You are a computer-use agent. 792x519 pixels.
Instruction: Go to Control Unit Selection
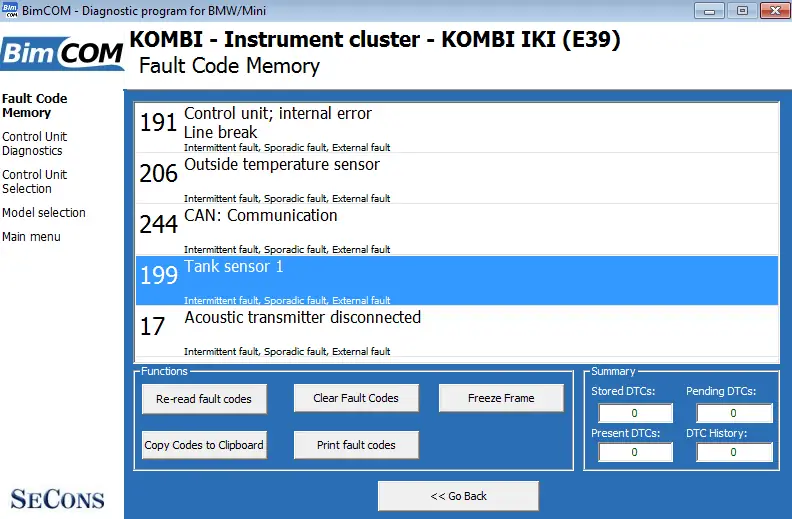pos(34,182)
